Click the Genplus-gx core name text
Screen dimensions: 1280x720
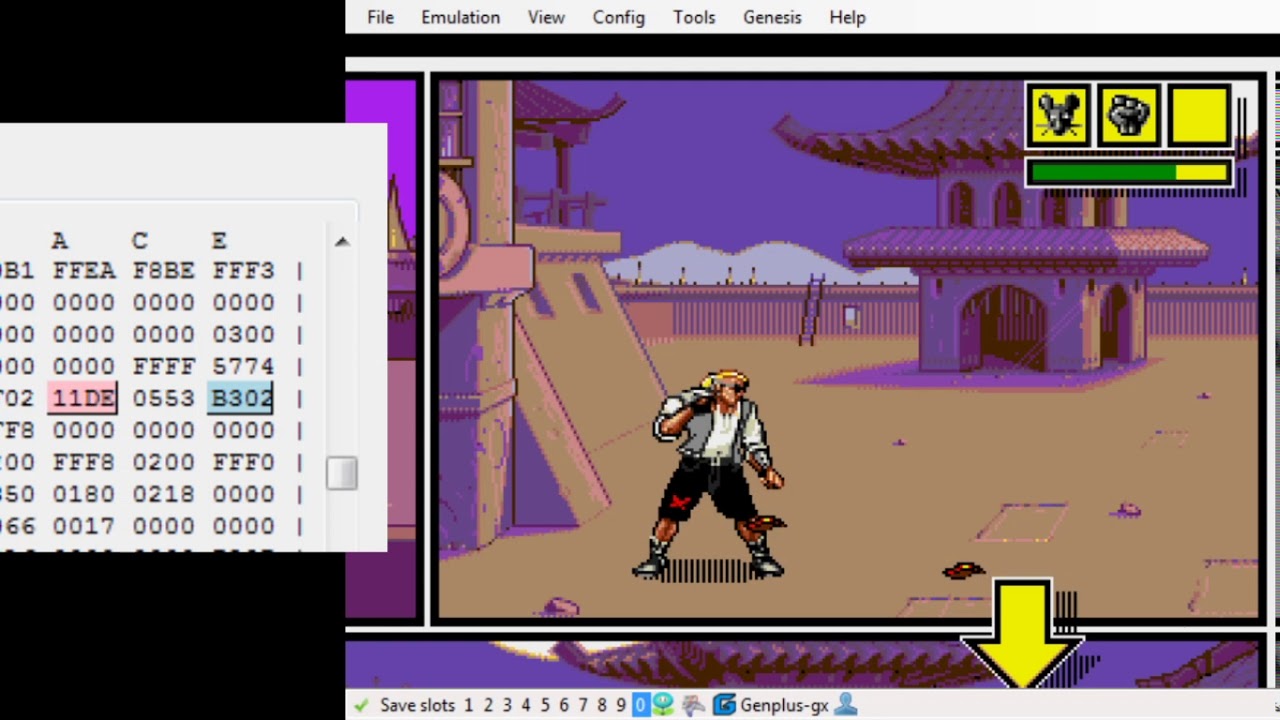784,705
